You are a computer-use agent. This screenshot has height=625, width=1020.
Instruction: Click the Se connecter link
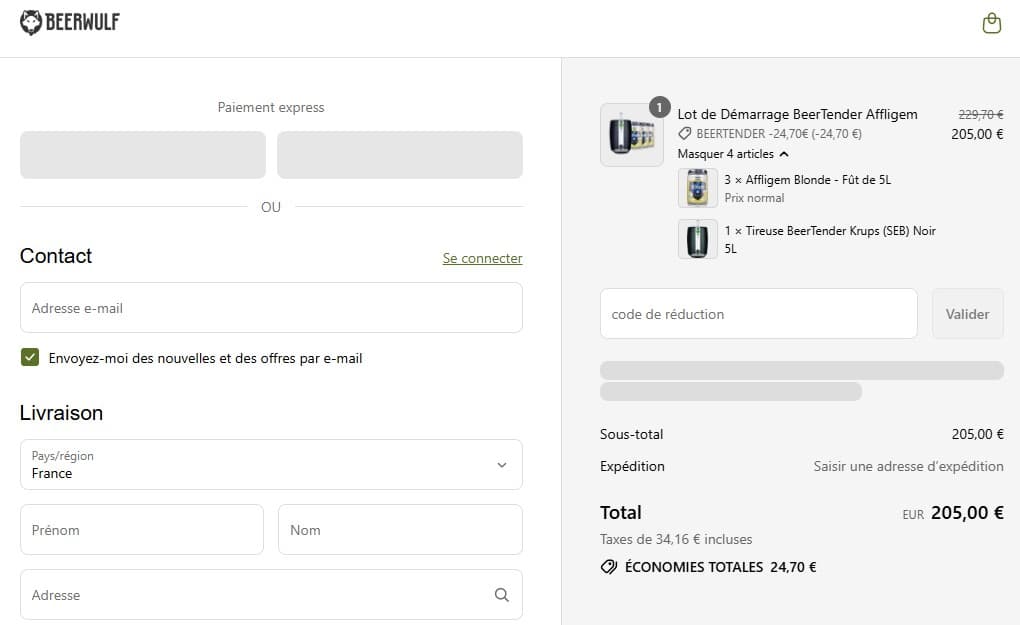482,258
